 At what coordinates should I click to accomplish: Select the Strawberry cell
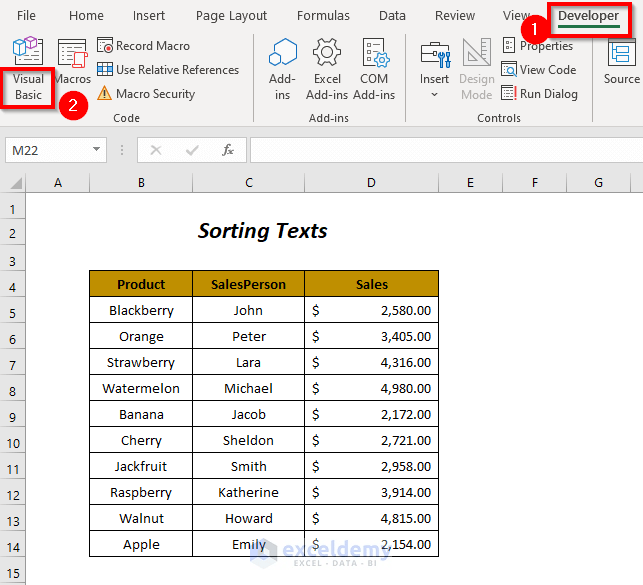(x=141, y=362)
